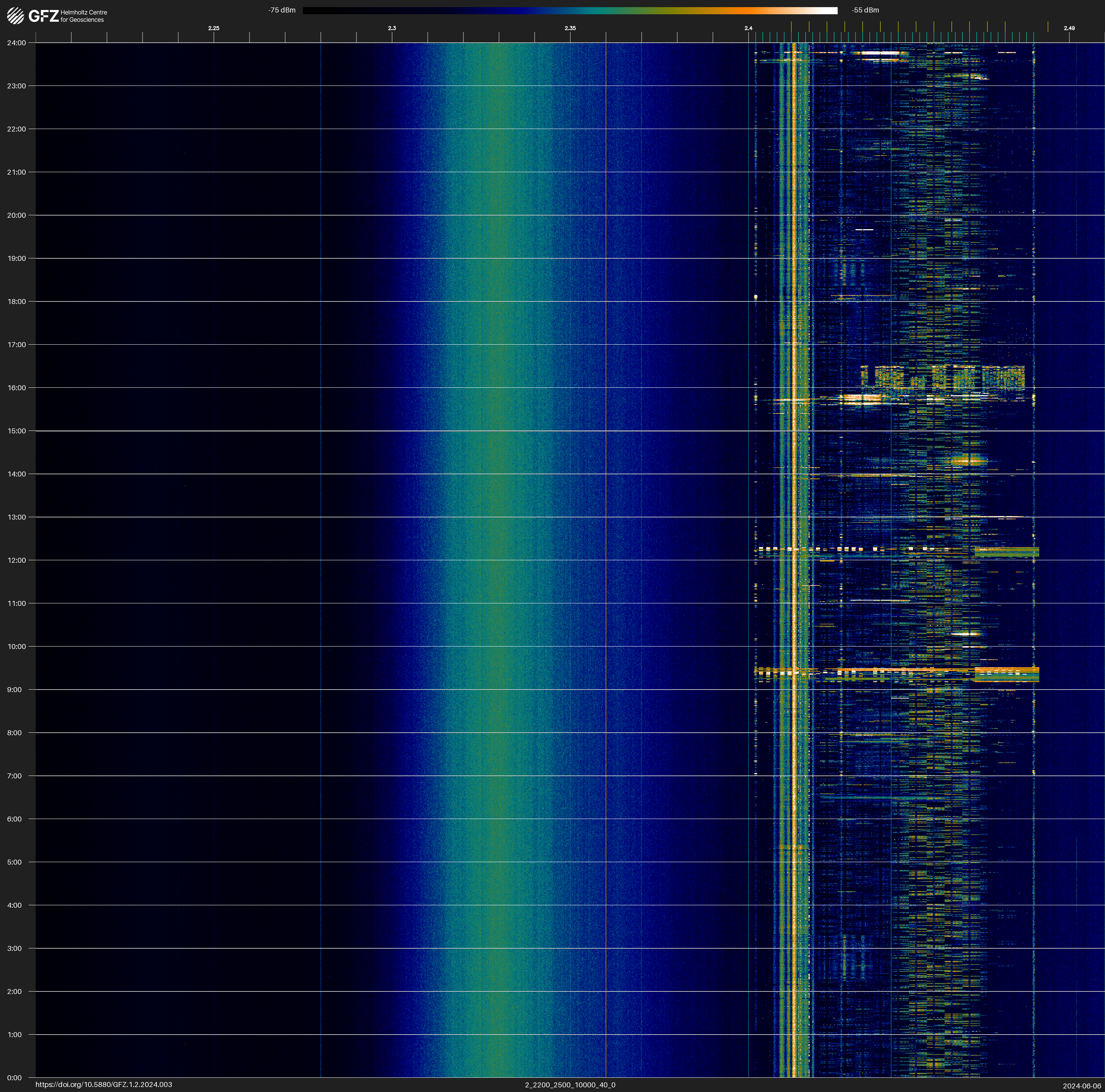
Task: Click the 2.4 frequency axis label
Action: pos(748,28)
